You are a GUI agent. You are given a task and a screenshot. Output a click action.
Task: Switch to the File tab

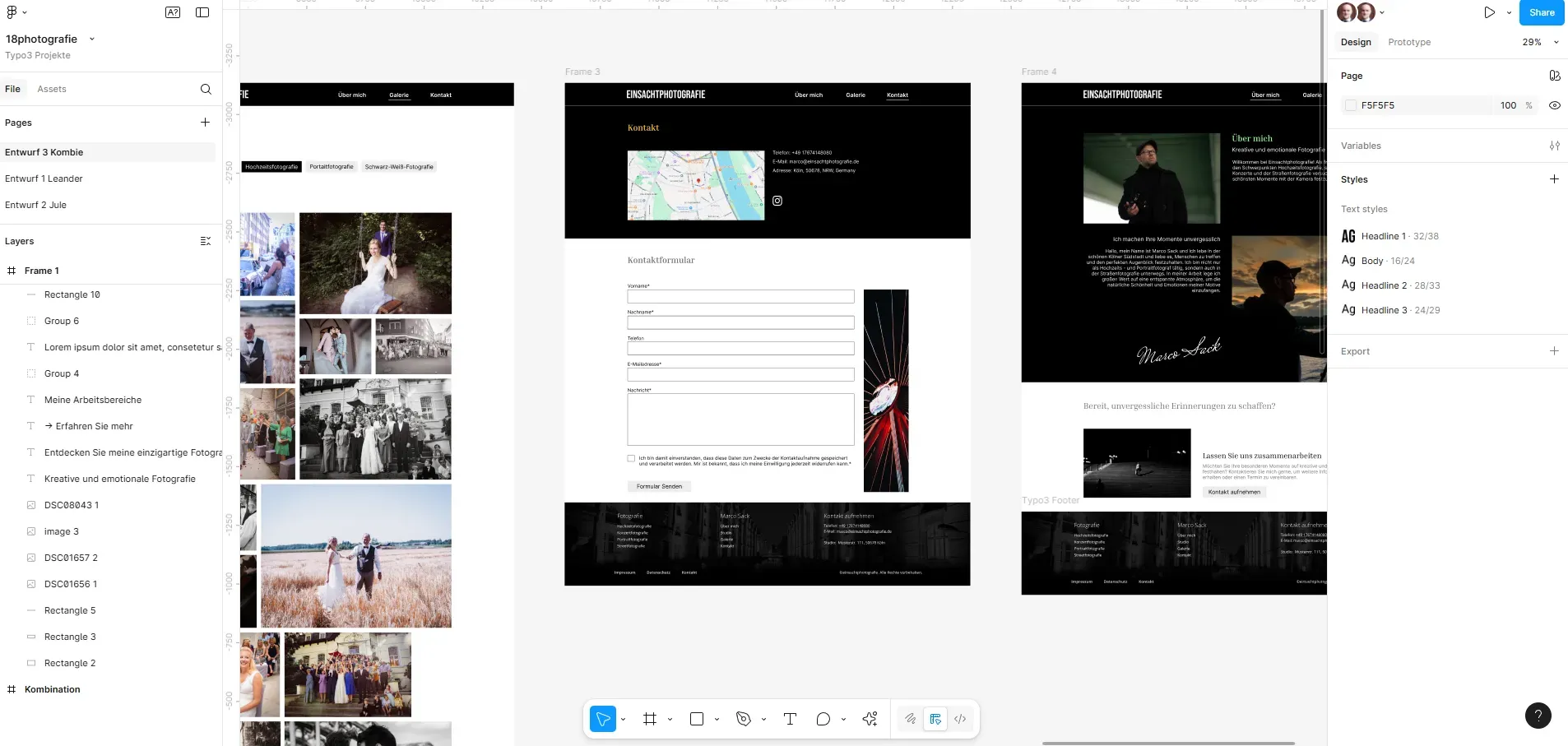(x=12, y=89)
